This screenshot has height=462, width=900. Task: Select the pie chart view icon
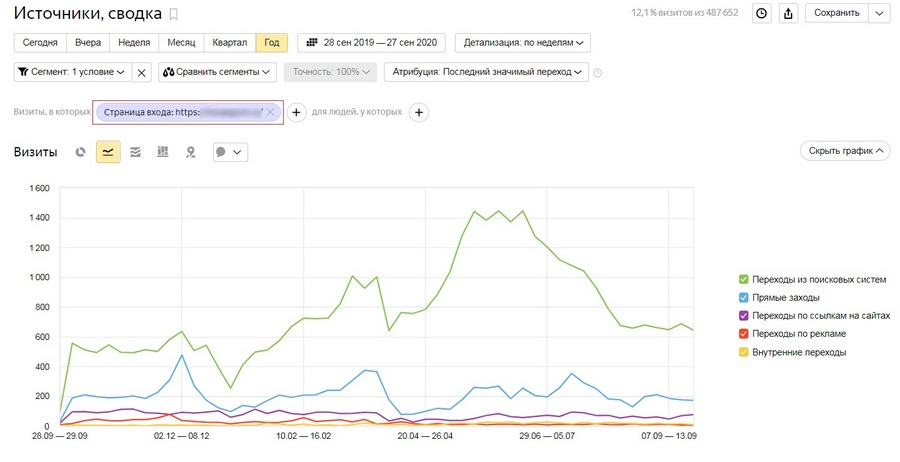tap(81, 152)
